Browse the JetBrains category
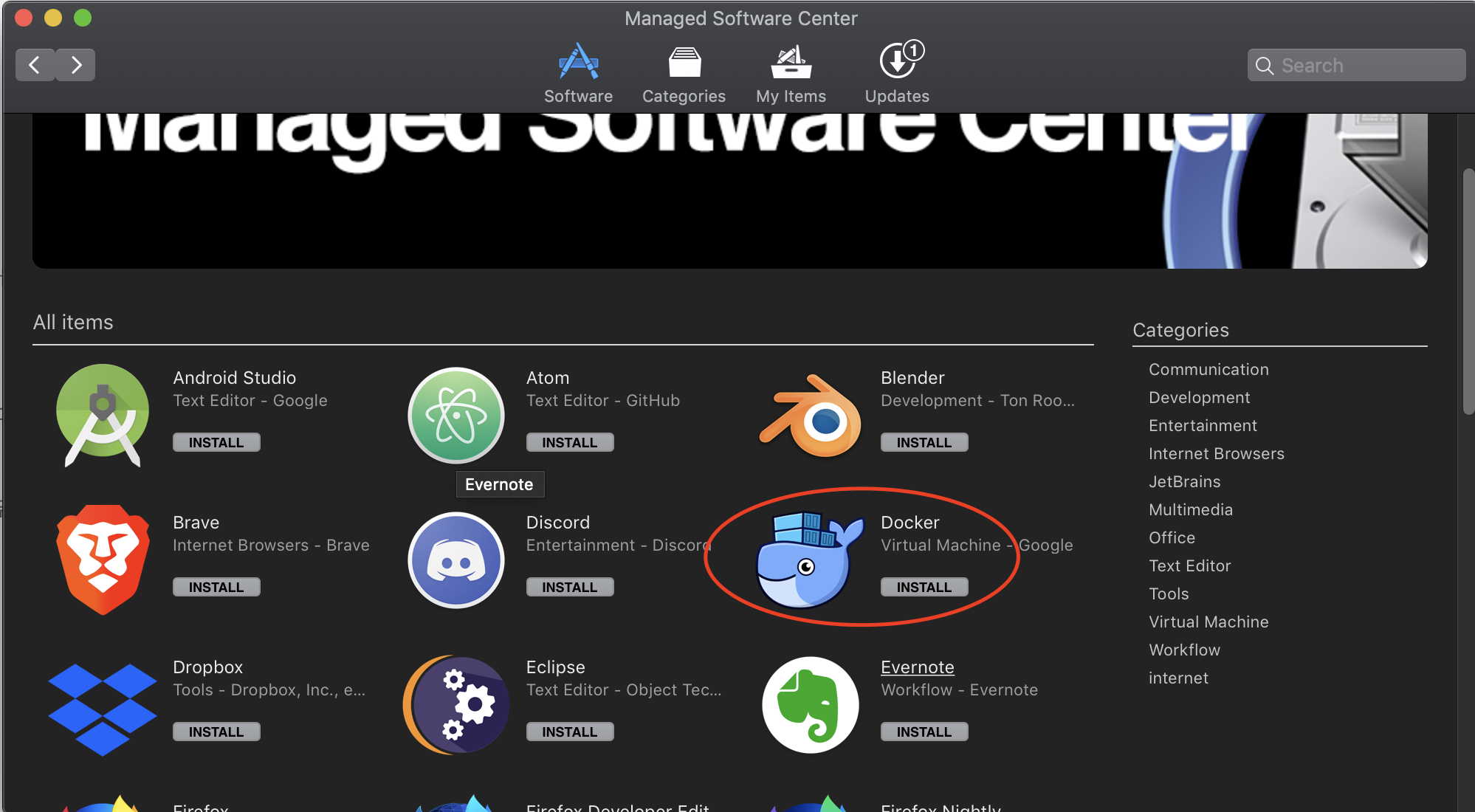This screenshot has height=812, width=1475. [x=1184, y=482]
